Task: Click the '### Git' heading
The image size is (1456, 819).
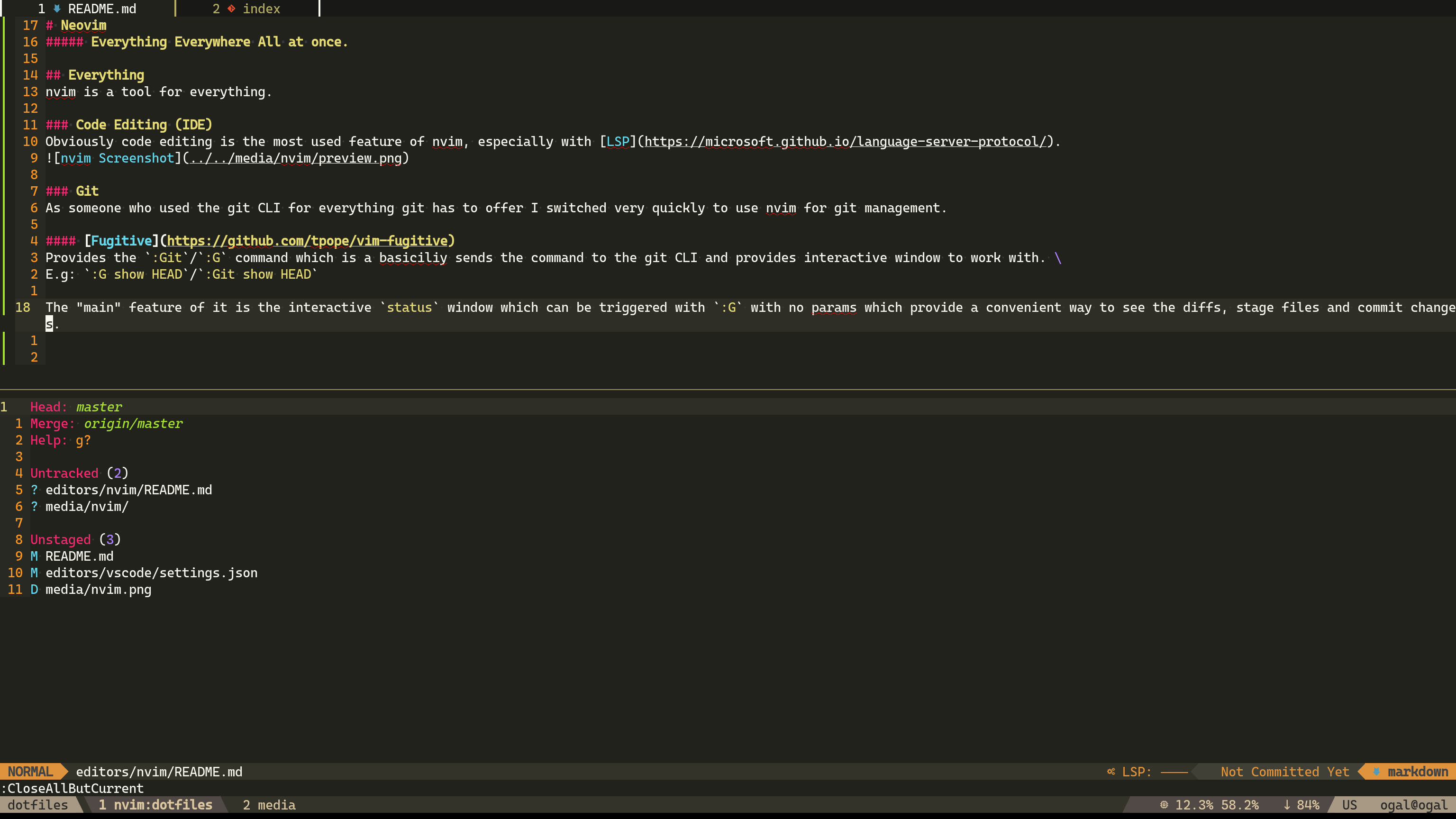Action: 72,191
